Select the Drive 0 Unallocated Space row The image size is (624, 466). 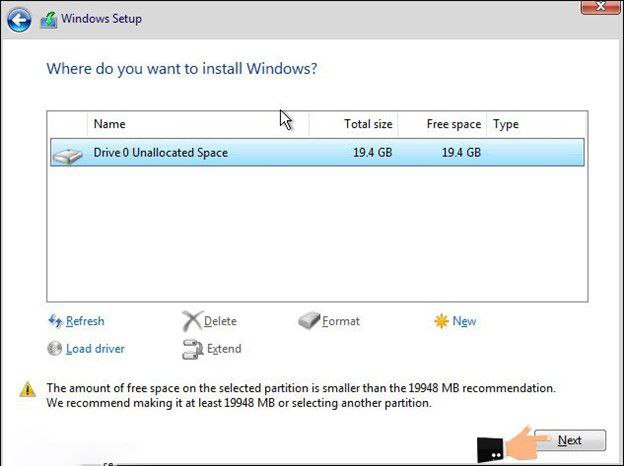[317, 152]
